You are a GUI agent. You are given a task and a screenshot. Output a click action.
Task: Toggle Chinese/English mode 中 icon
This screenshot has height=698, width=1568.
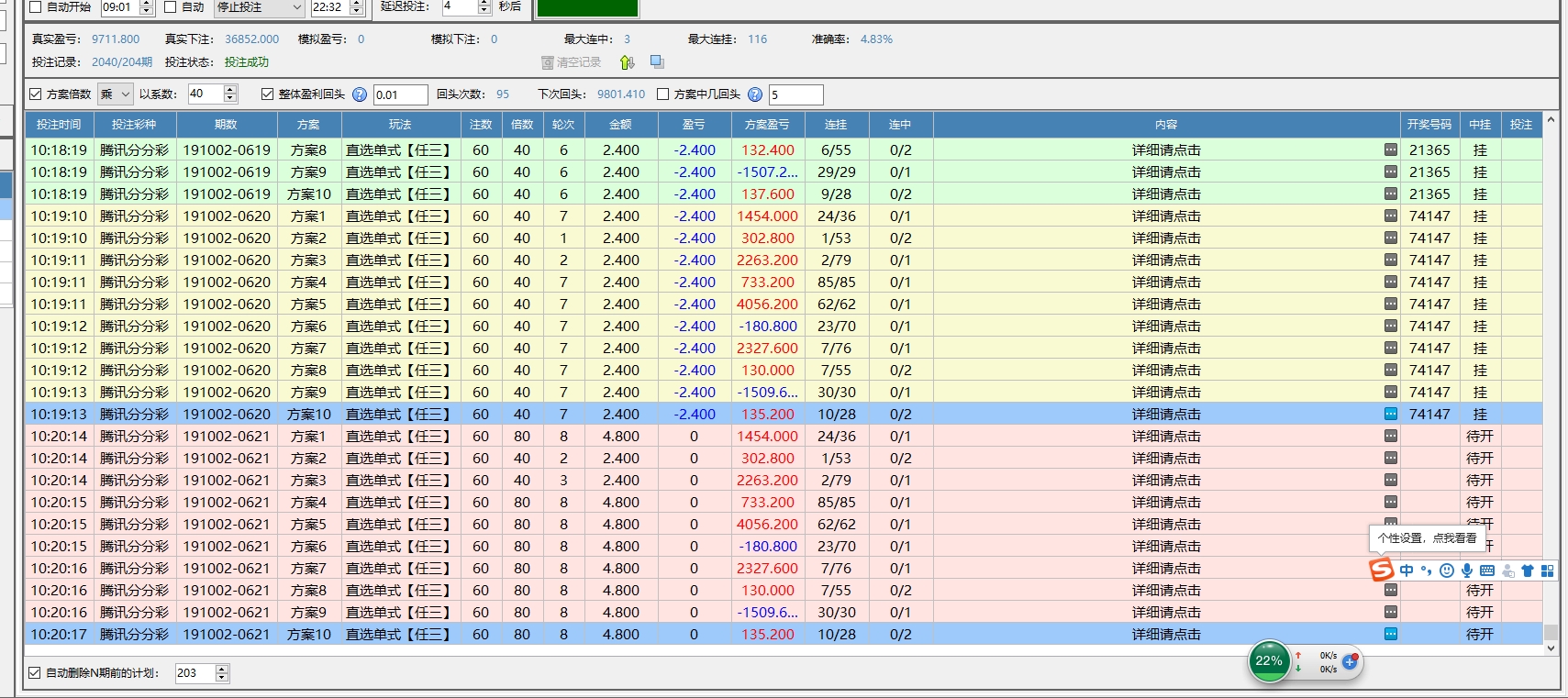coord(1407,571)
